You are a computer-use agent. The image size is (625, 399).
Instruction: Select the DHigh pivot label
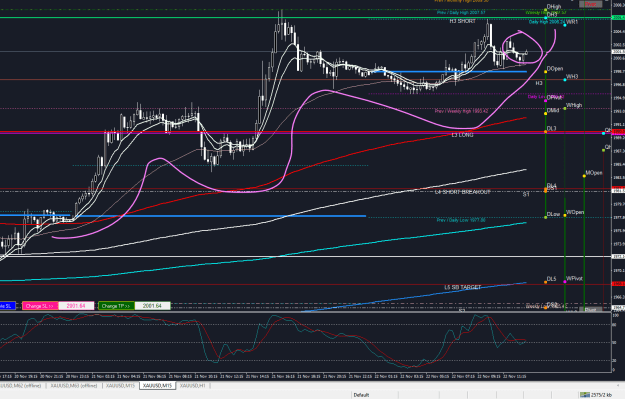pyautogui.click(x=554, y=7)
